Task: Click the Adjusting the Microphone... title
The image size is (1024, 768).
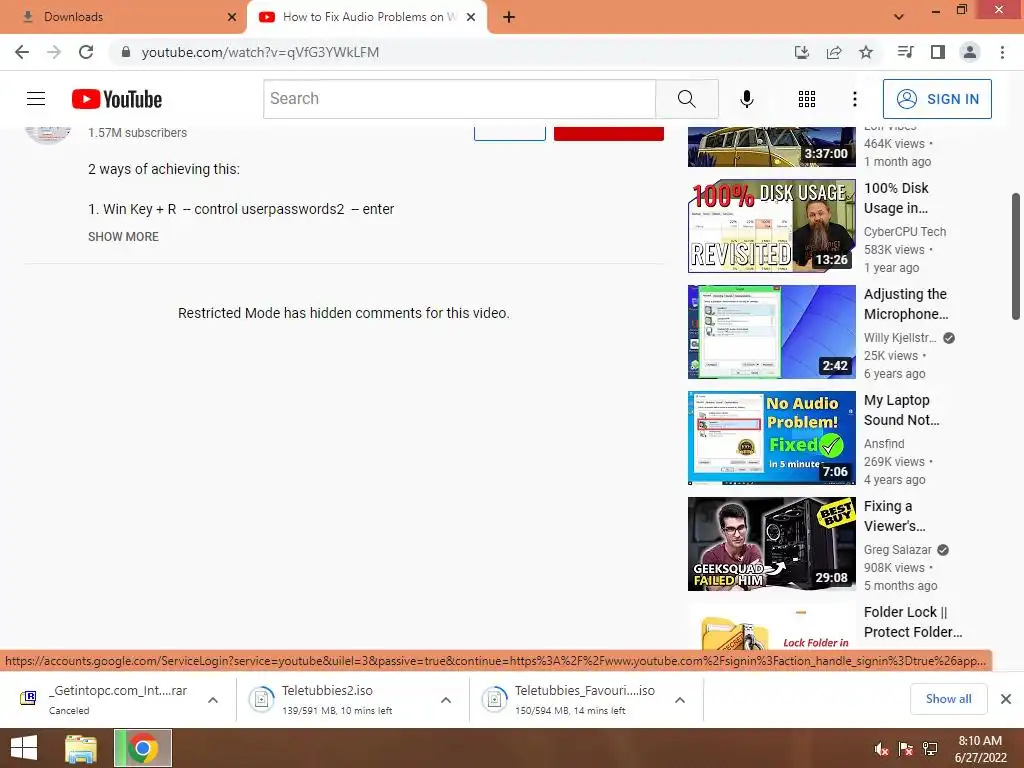Action: coord(906,304)
